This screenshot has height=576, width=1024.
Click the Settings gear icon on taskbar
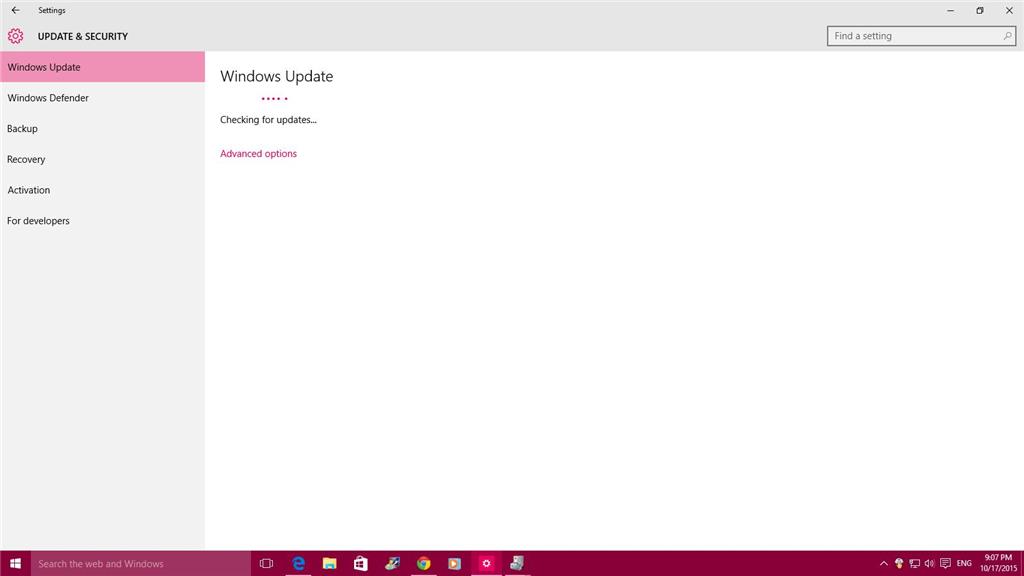pos(486,563)
